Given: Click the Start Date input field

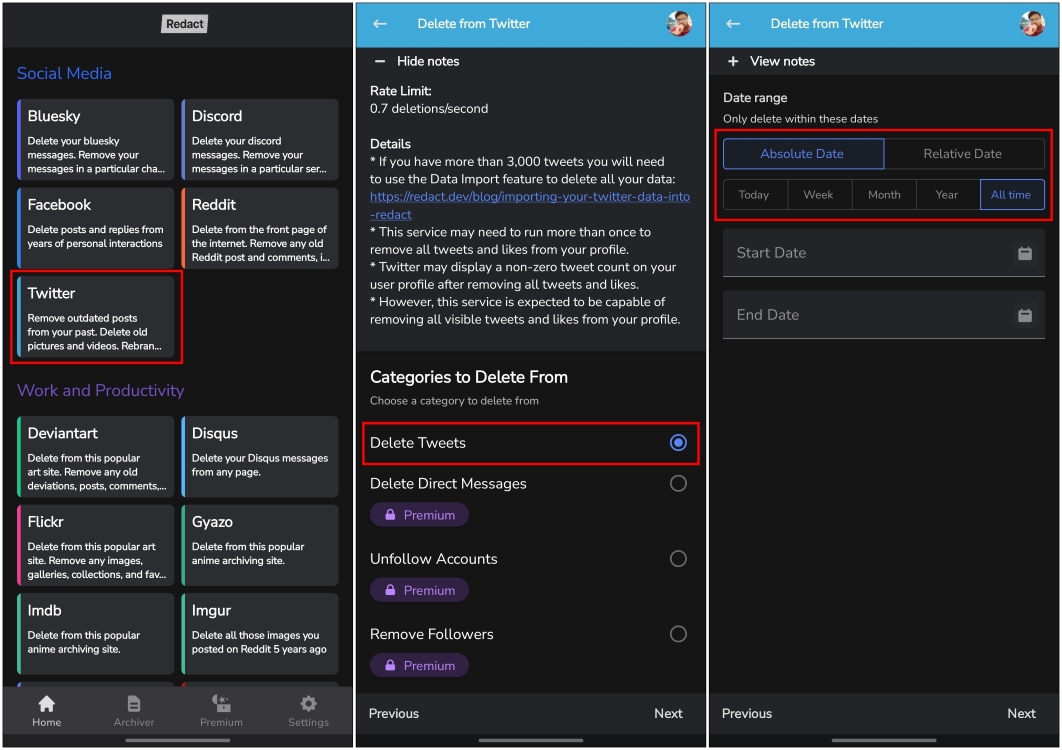Looking at the screenshot, I should click(x=850, y=252).
